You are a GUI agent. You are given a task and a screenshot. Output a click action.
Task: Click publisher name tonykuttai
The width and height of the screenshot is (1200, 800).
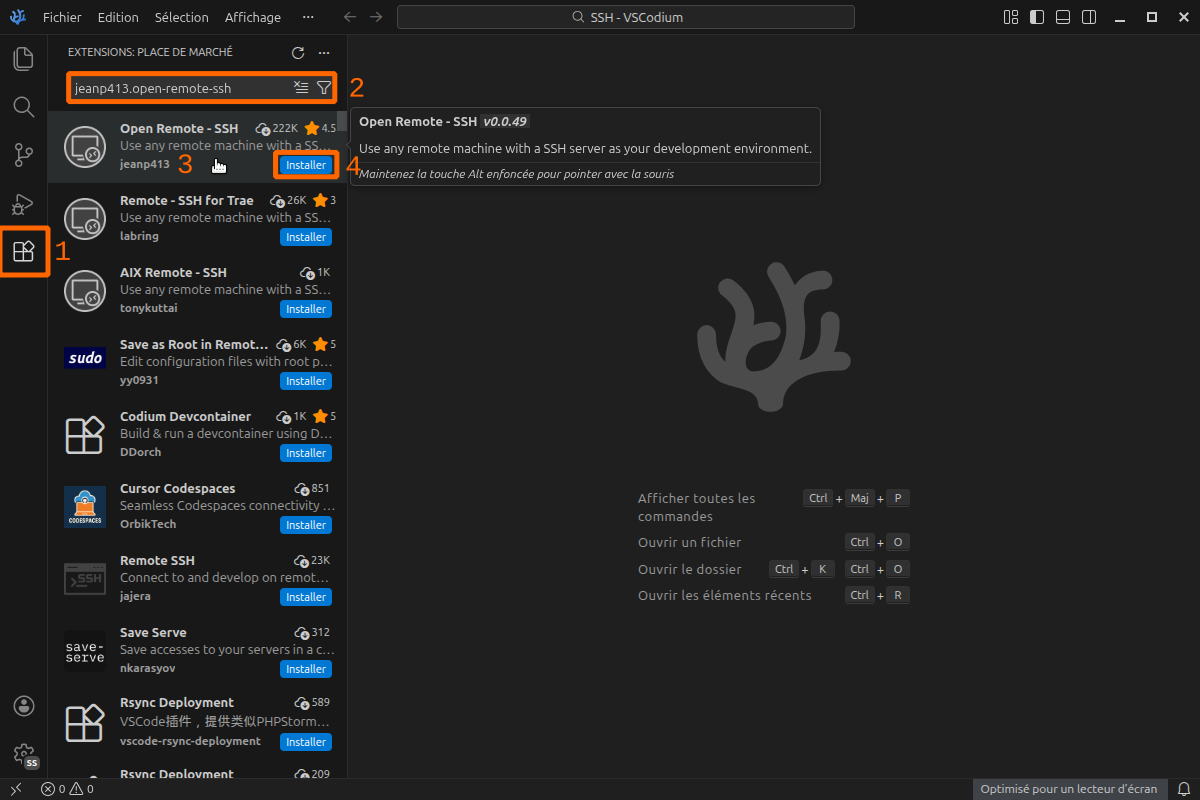(150, 308)
